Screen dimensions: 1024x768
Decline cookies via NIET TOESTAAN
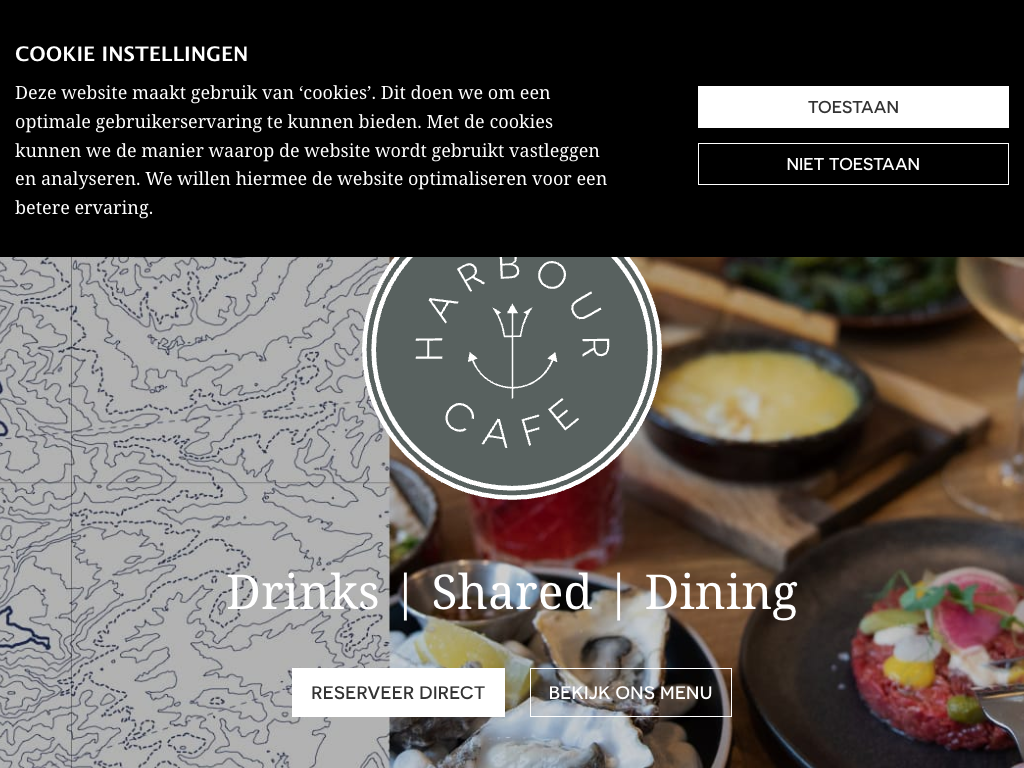coord(853,164)
